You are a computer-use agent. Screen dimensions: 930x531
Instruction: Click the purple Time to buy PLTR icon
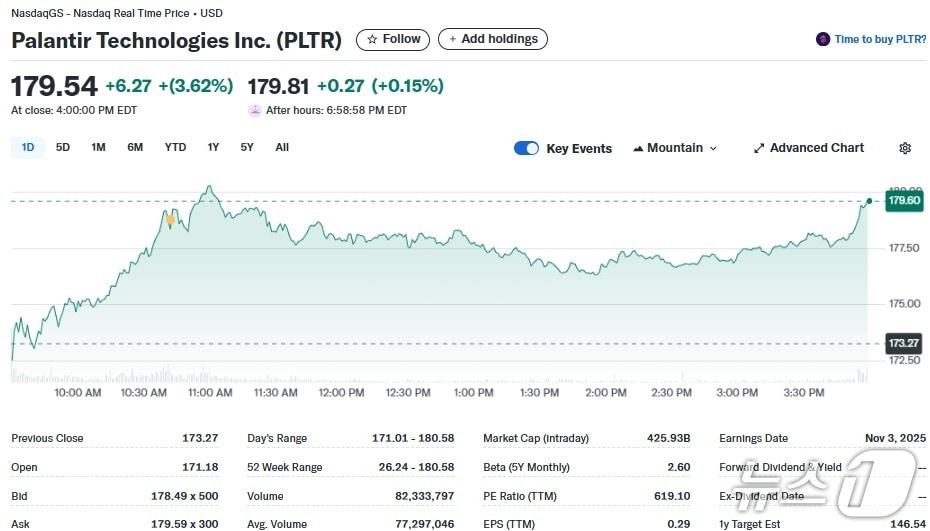pos(823,40)
